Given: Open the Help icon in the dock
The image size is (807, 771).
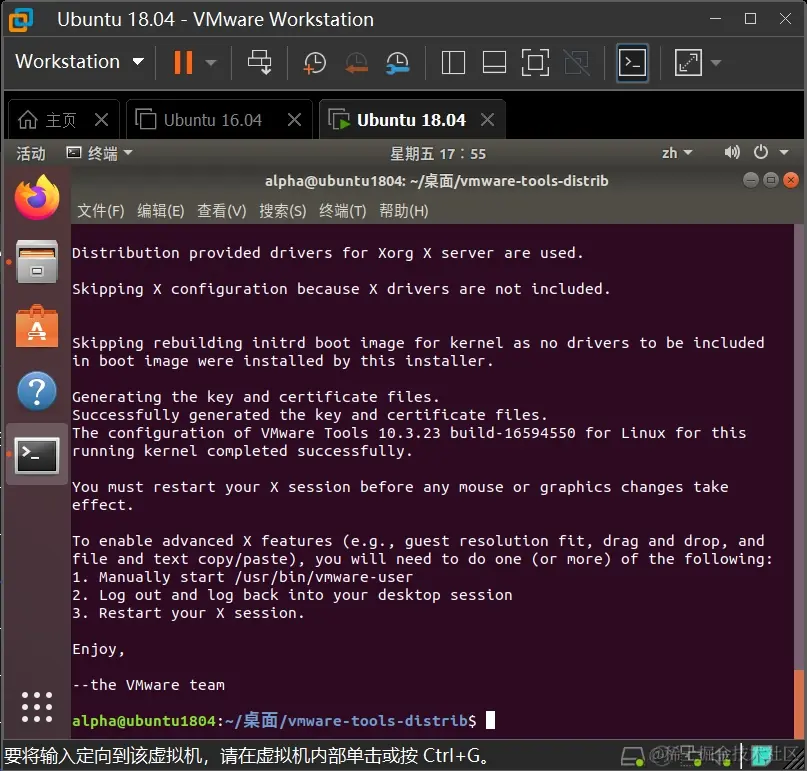Looking at the screenshot, I should tap(37, 391).
